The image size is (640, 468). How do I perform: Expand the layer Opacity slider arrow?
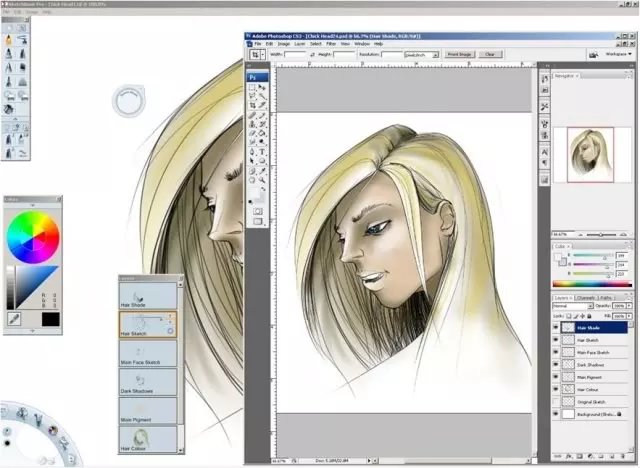click(632, 305)
